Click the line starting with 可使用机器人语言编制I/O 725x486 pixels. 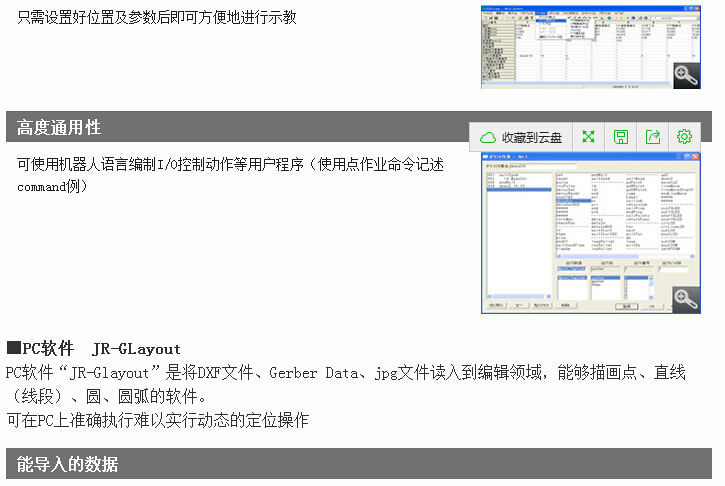tap(230, 164)
